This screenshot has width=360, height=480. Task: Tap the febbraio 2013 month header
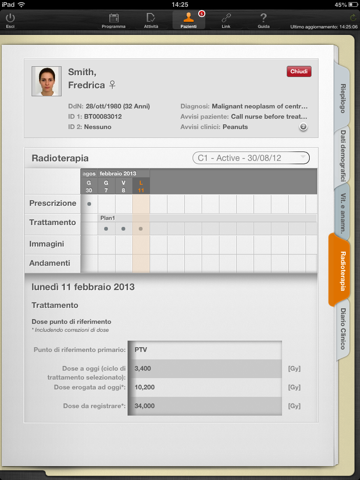click(x=118, y=174)
